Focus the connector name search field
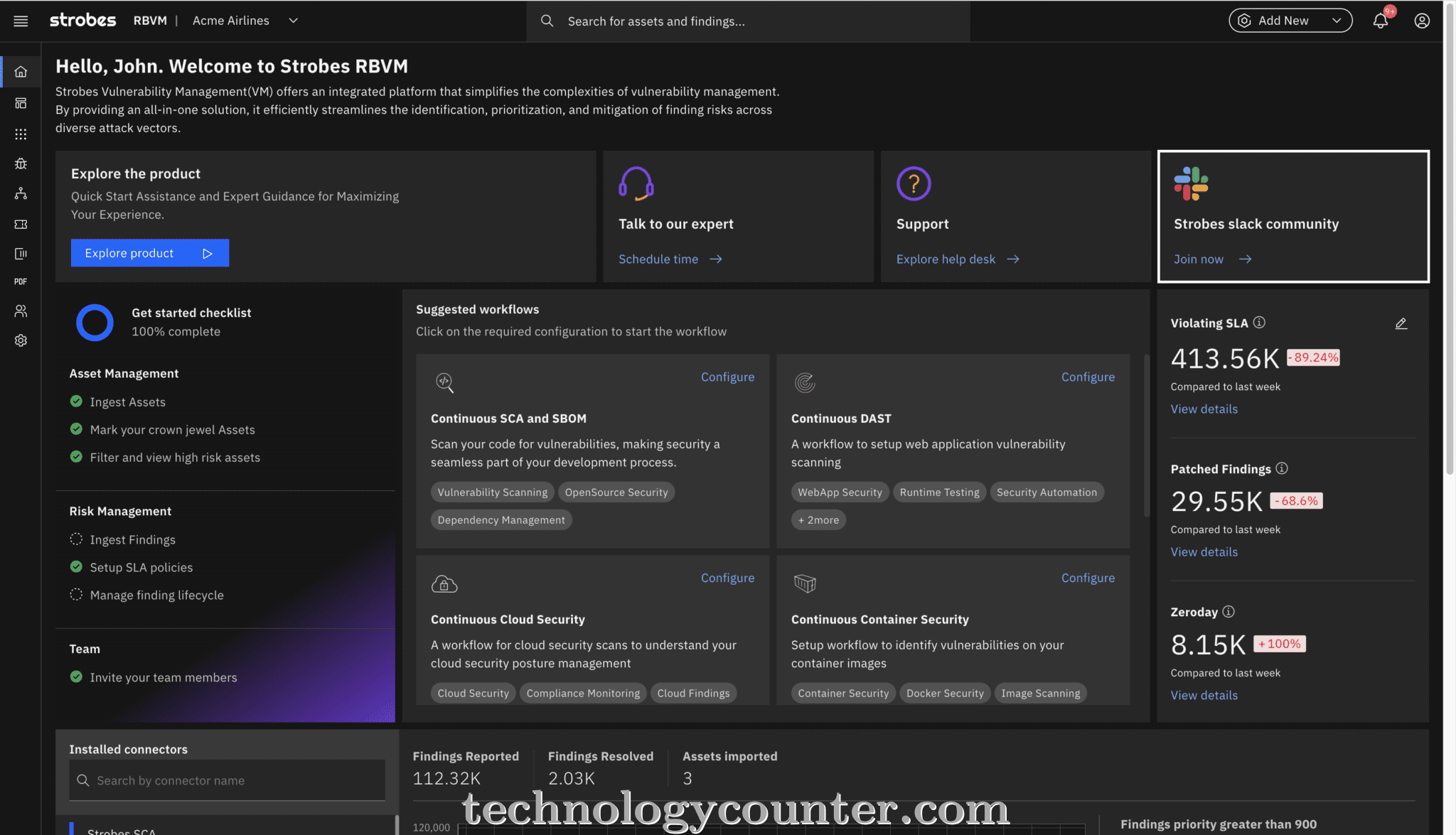 227,780
